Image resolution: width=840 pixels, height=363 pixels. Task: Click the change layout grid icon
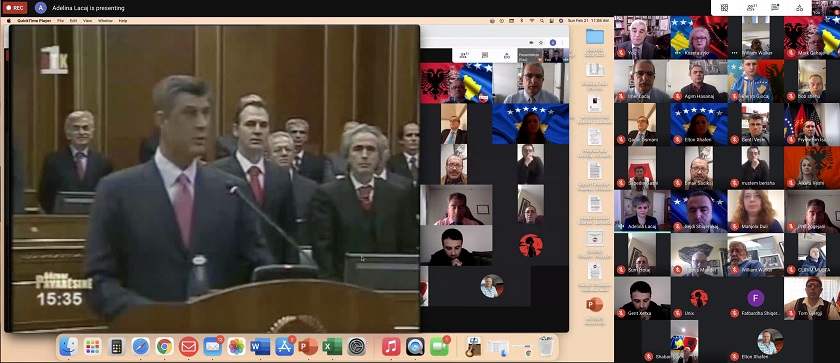(x=724, y=7)
